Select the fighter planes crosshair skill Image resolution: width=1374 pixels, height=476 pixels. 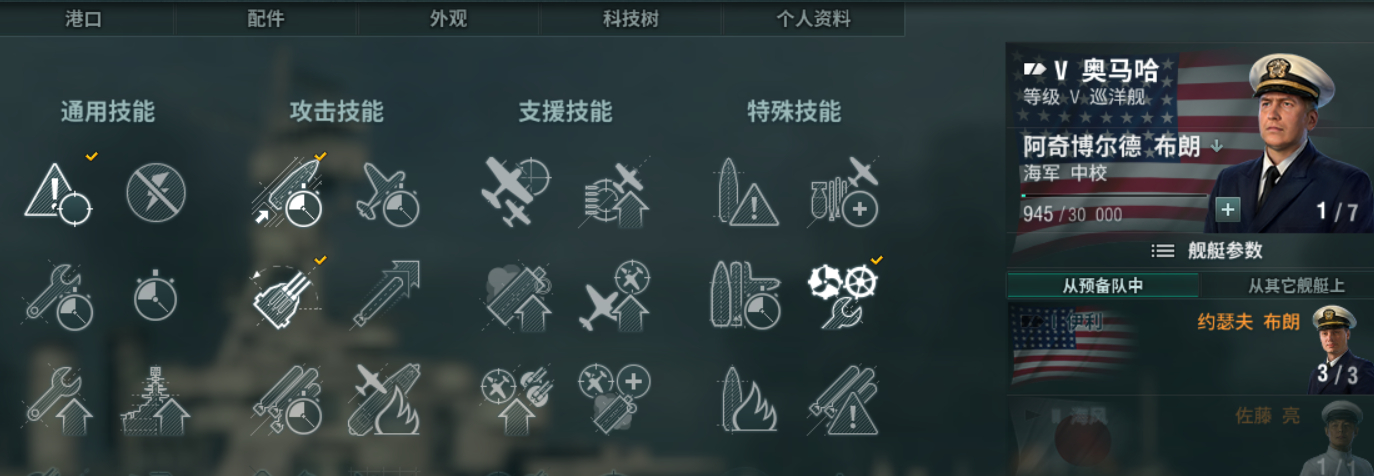coord(516,191)
